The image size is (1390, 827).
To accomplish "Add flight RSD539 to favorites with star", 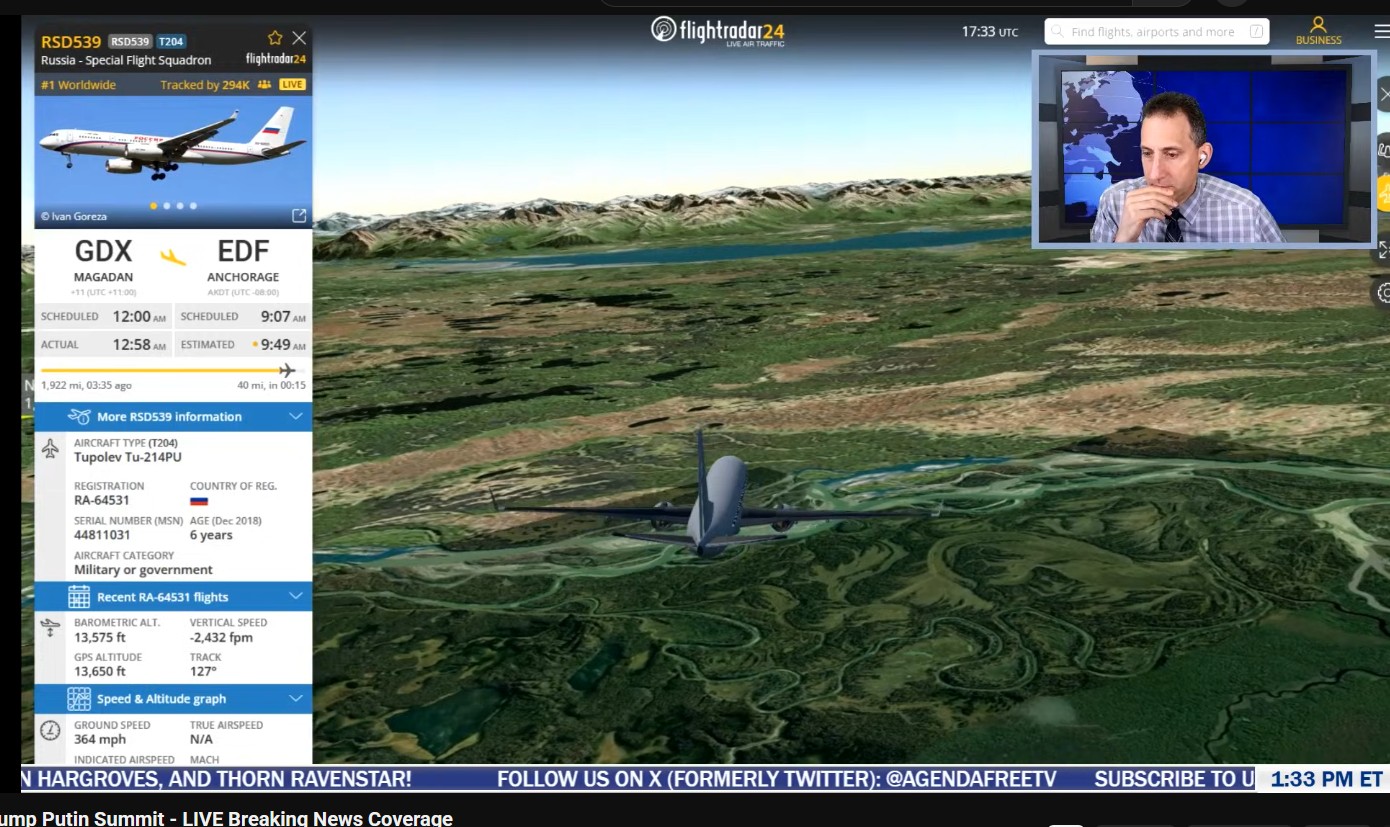I will point(275,38).
